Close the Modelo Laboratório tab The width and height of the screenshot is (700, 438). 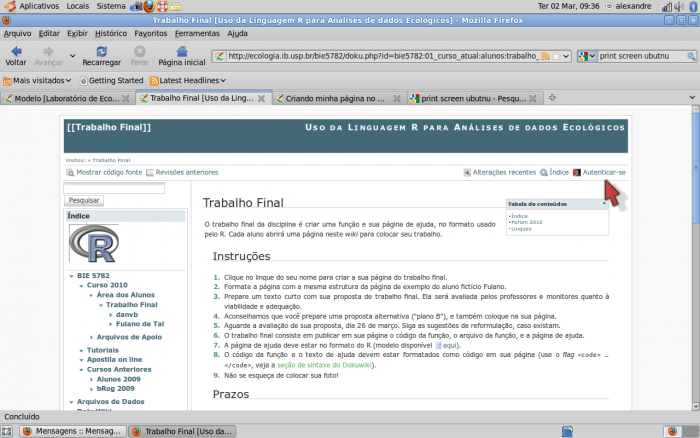(x=126, y=98)
